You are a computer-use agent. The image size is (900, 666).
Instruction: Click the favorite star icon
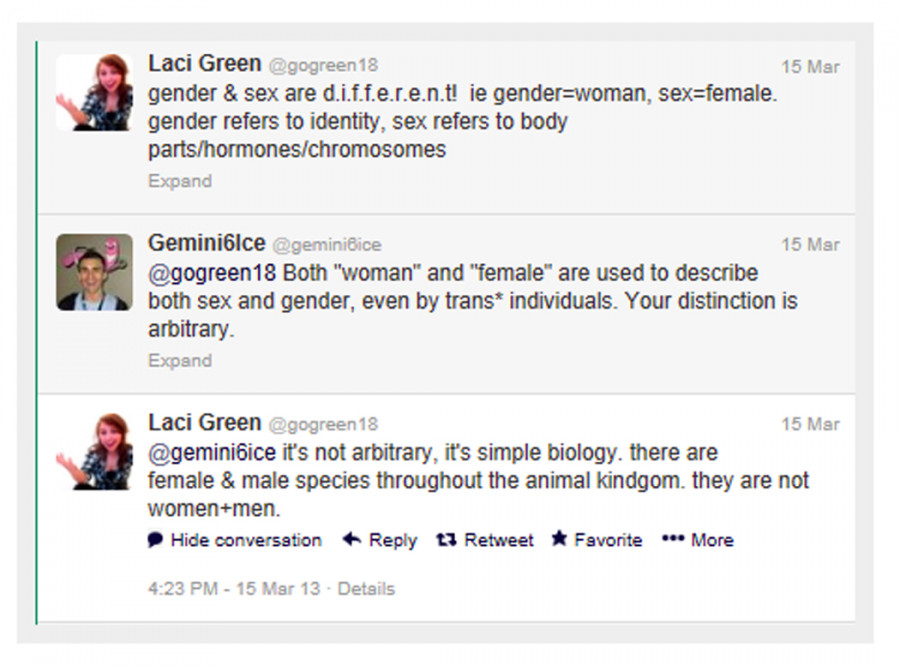coord(559,539)
